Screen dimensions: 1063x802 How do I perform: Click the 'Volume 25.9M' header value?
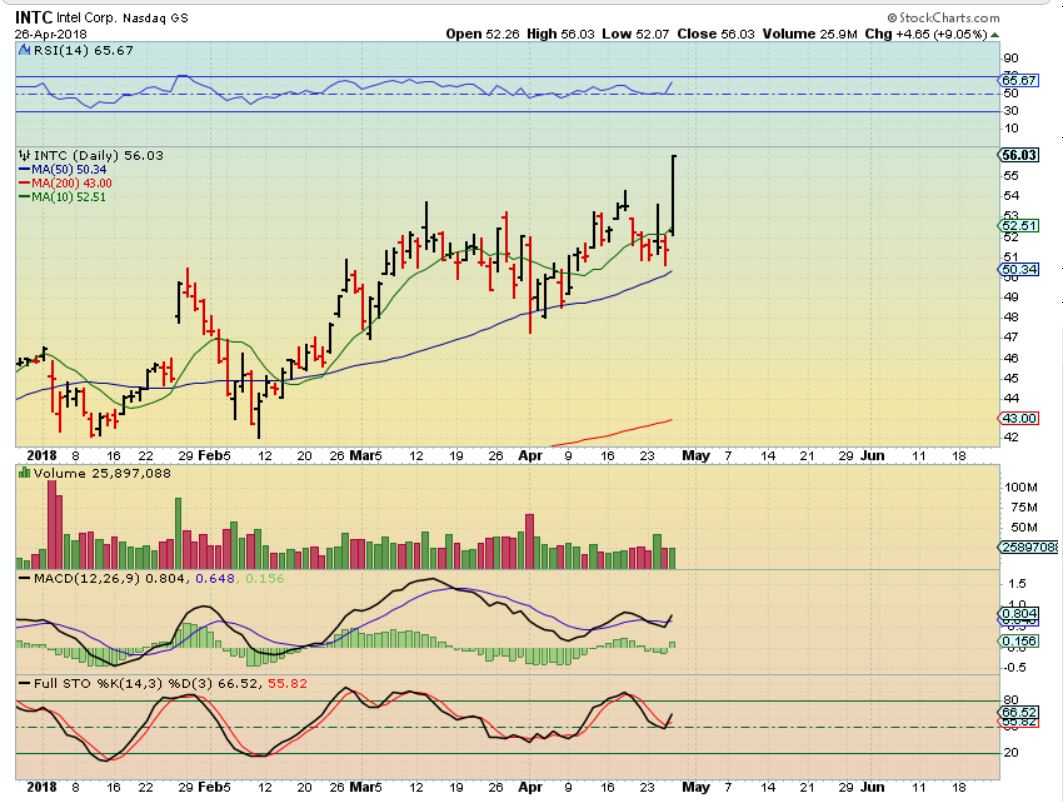tap(809, 34)
